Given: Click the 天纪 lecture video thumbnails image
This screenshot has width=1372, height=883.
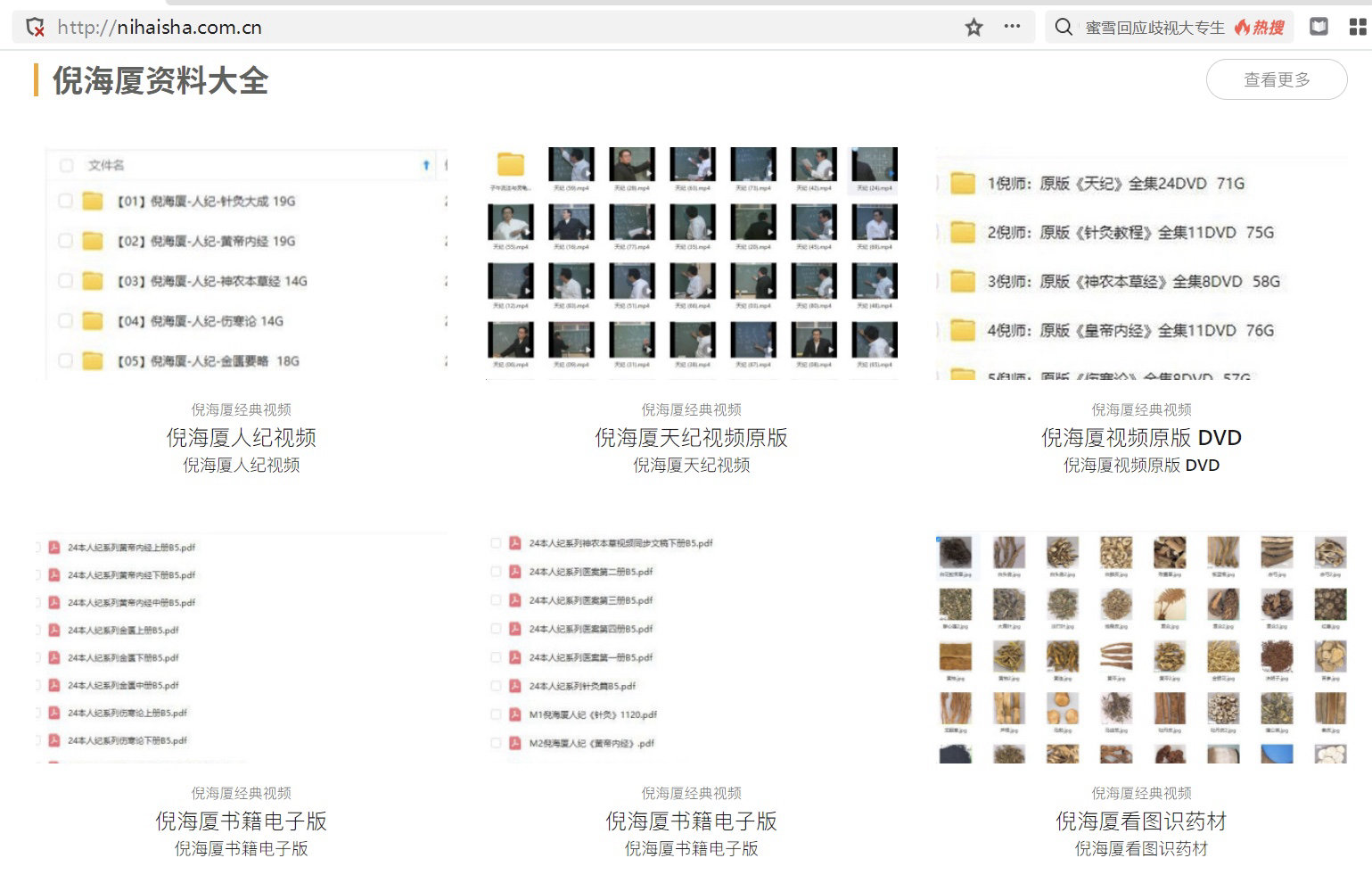Looking at the screenshot, I should click(692, 263).
